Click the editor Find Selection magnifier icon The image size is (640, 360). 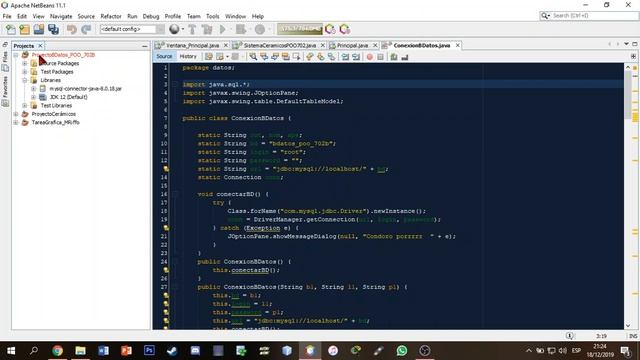[x=253, y=57]
